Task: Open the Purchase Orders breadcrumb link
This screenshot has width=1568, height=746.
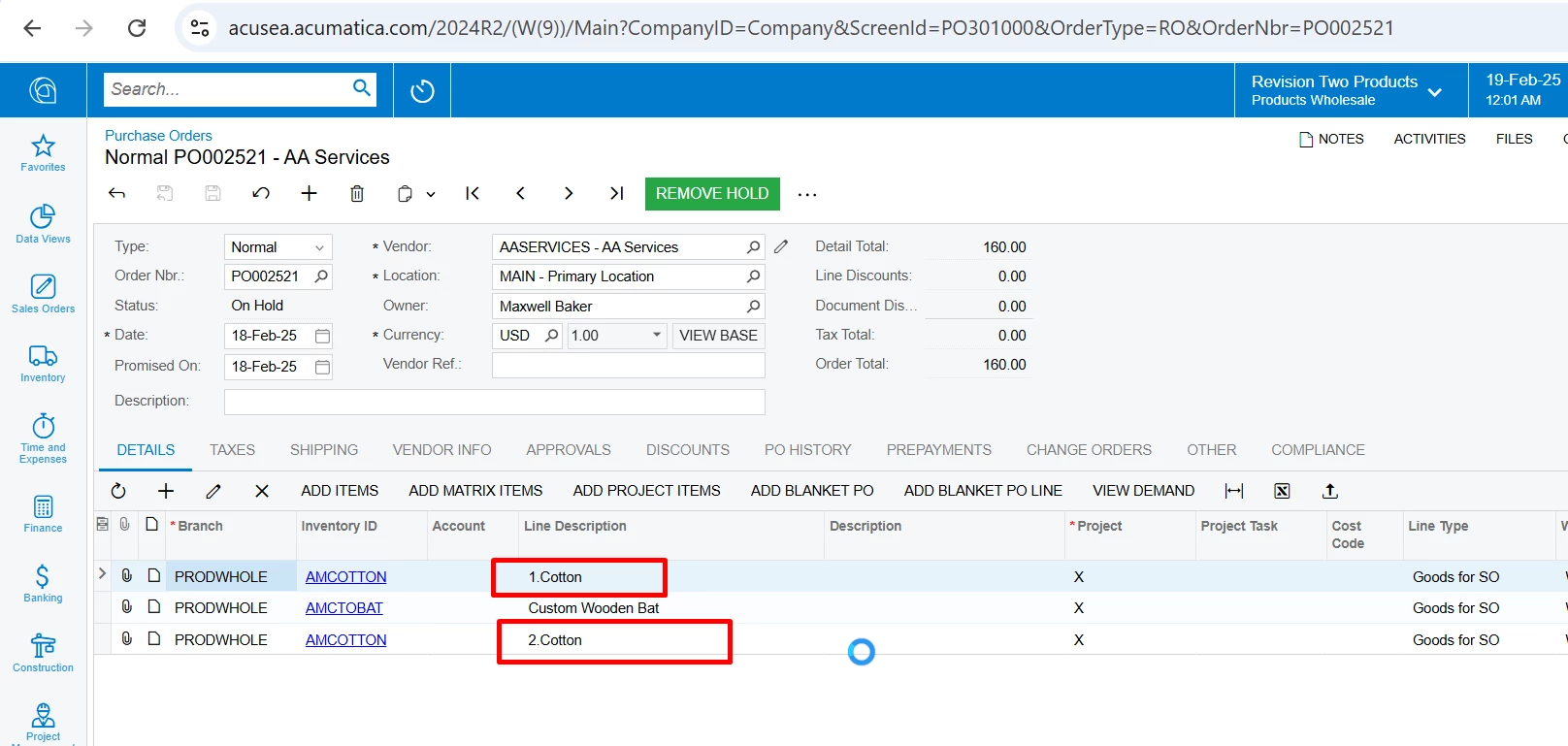Action: tap(158, 136)
